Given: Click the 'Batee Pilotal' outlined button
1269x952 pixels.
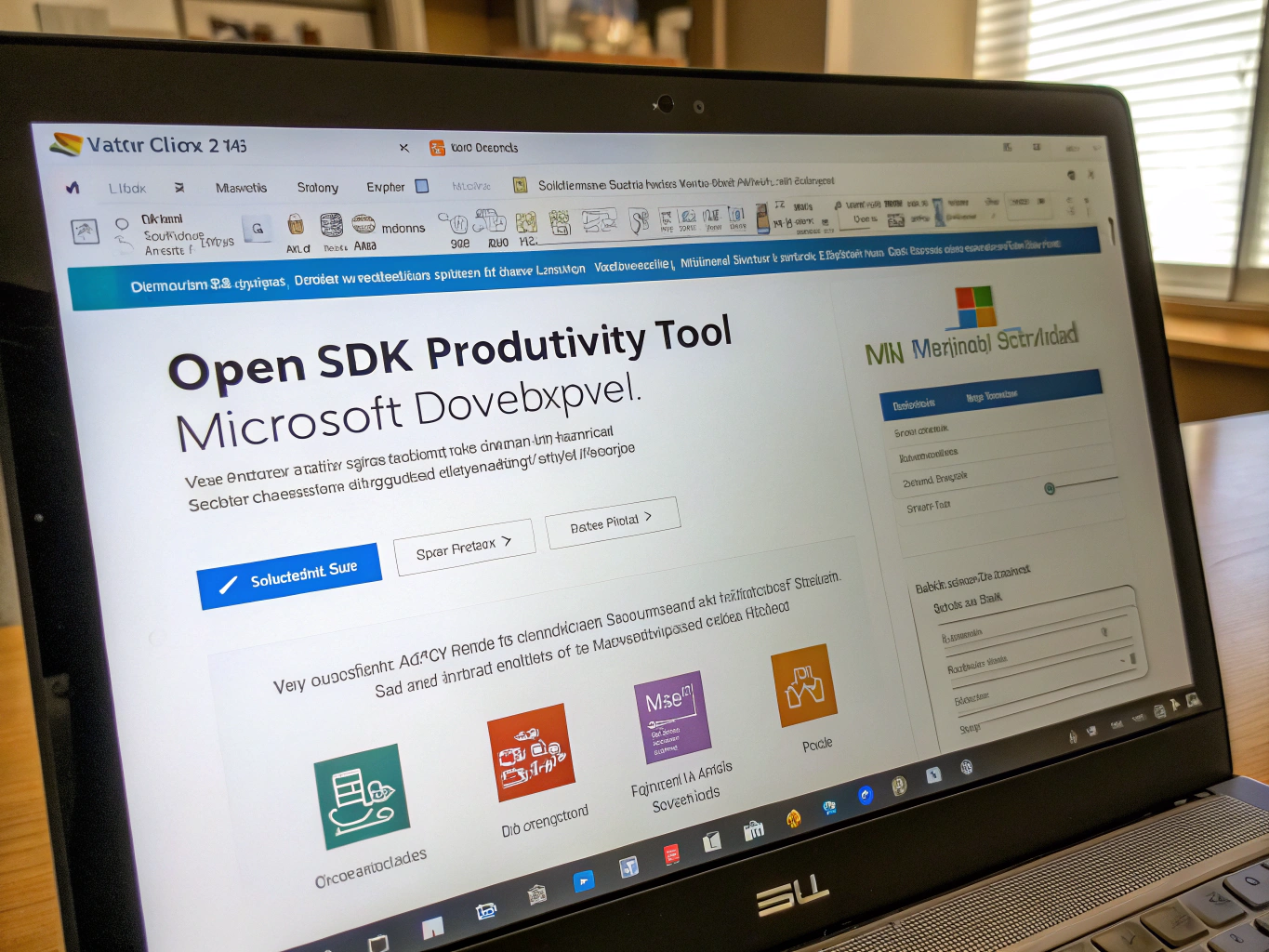Looking at the screenshot, I should coord(613,522).
